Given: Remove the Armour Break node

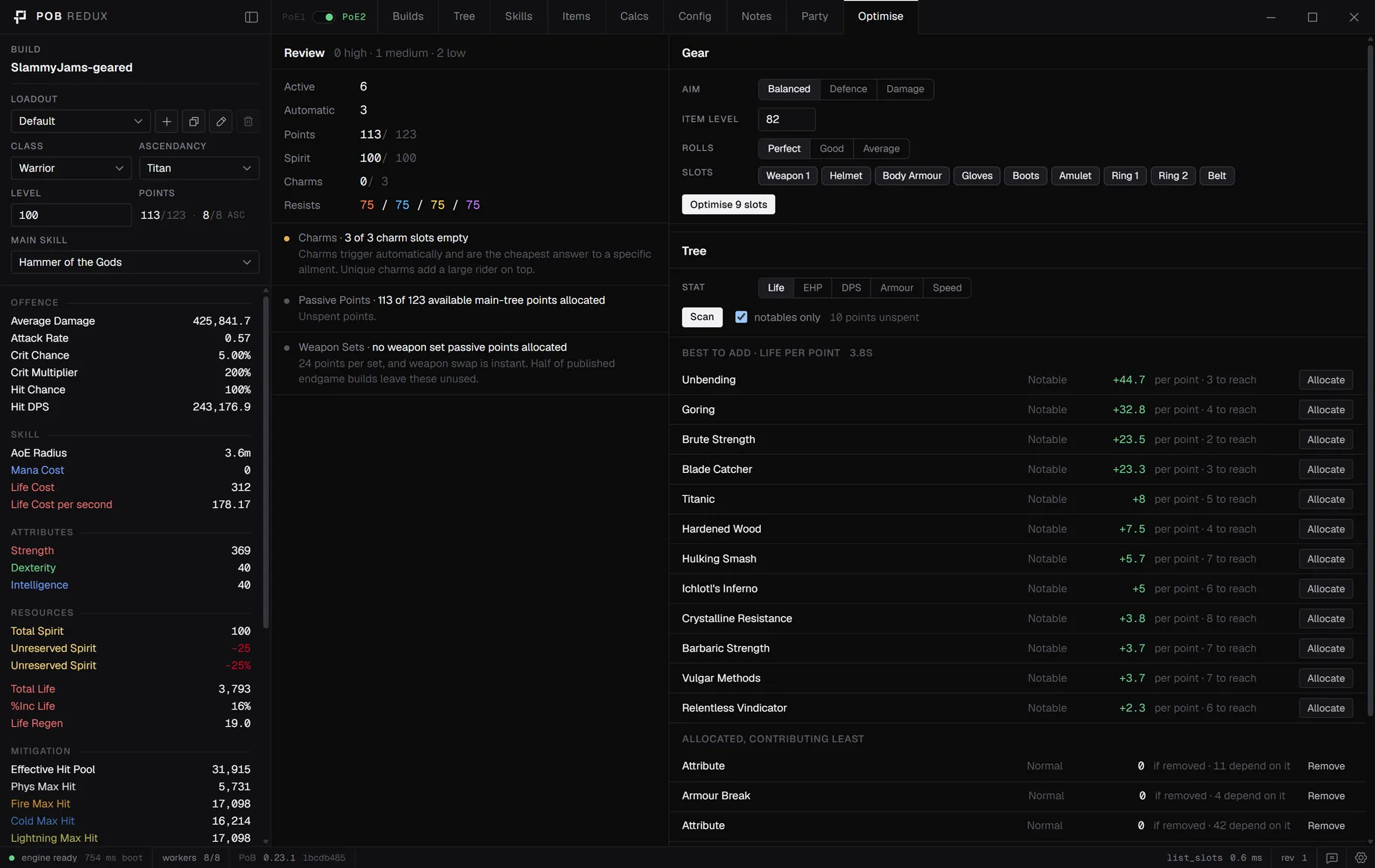Looking at the screenshot, I should 1326,796.
